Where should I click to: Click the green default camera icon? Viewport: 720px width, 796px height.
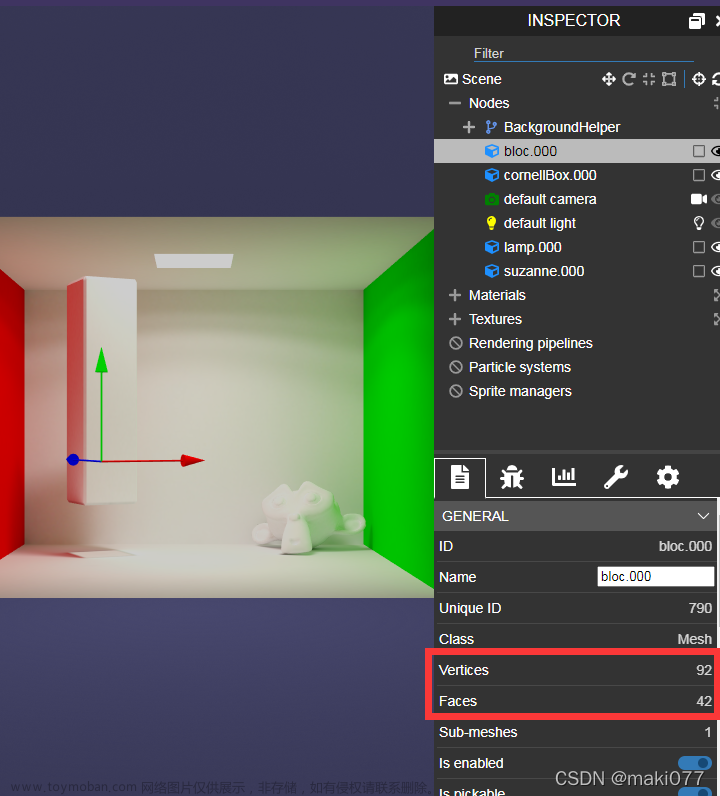492,199
